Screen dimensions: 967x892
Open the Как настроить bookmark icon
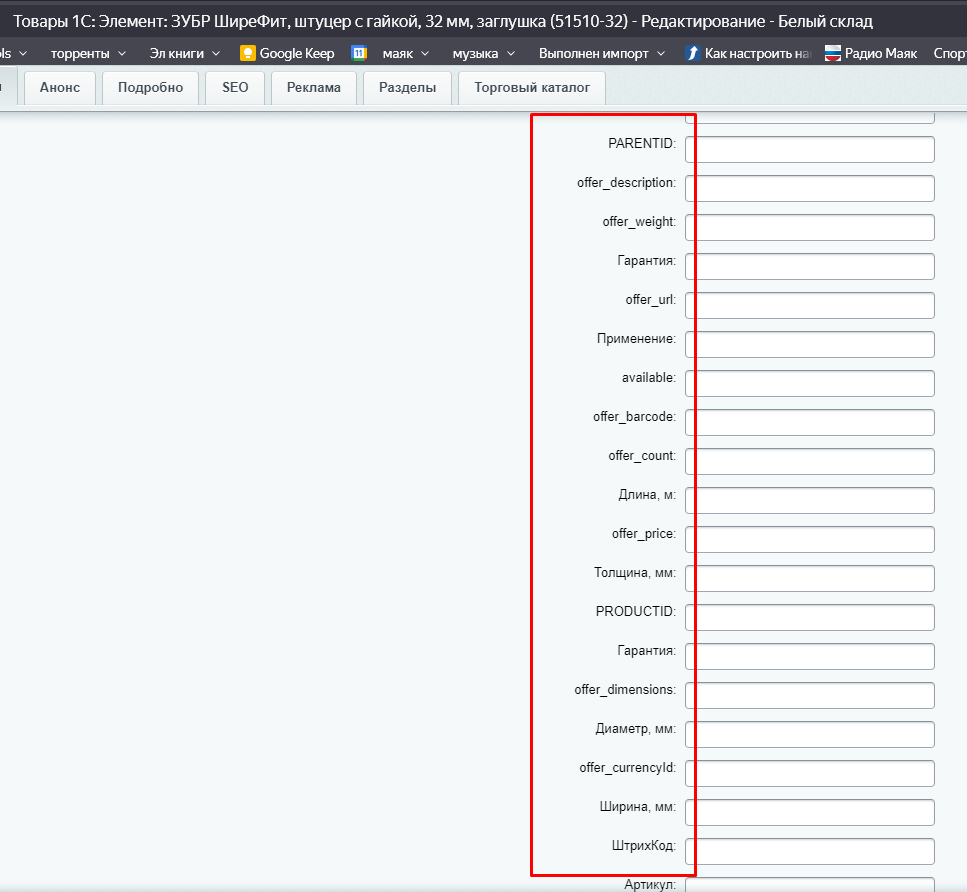pyautogui.click(x=693, y=53)
